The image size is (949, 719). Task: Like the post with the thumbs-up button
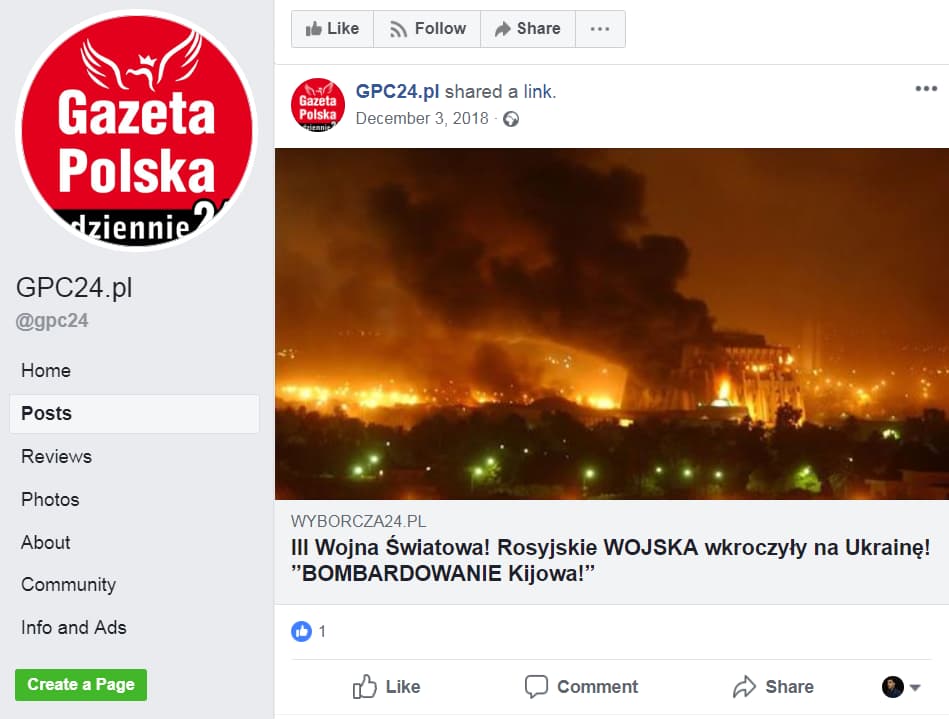[x=386, y=686]
